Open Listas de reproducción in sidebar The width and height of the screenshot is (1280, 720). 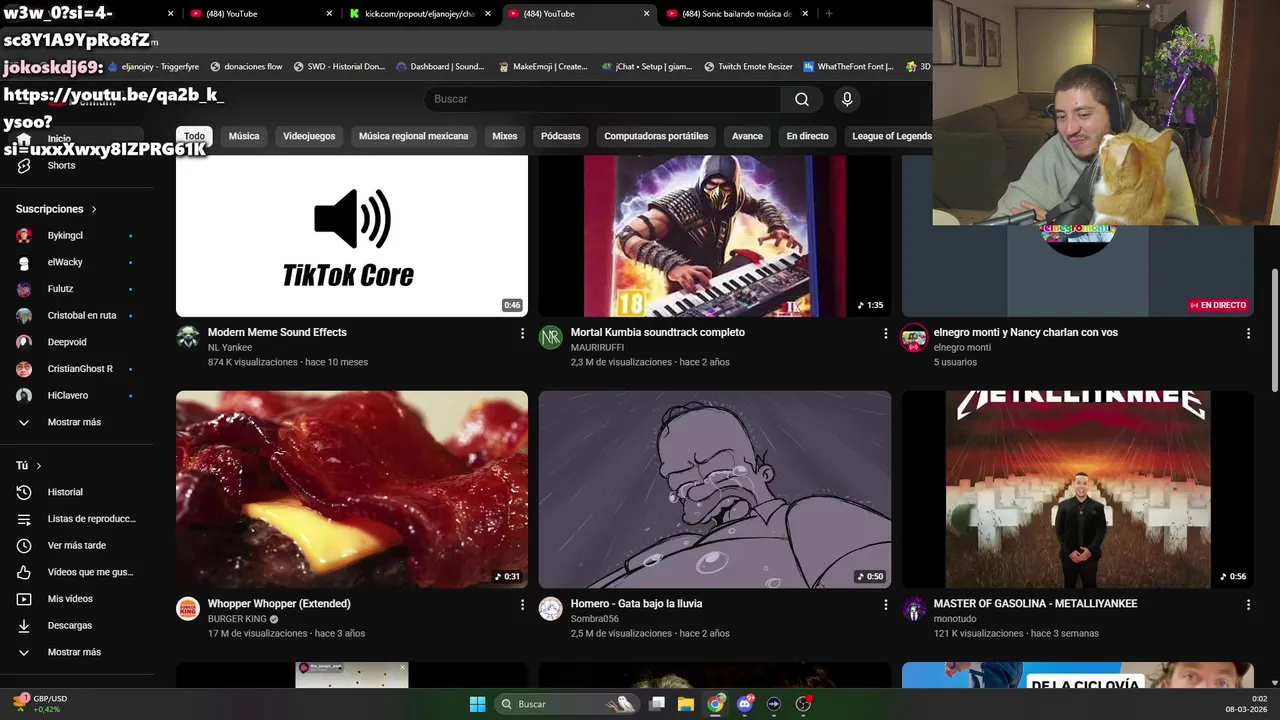click(x=76, y=519)
